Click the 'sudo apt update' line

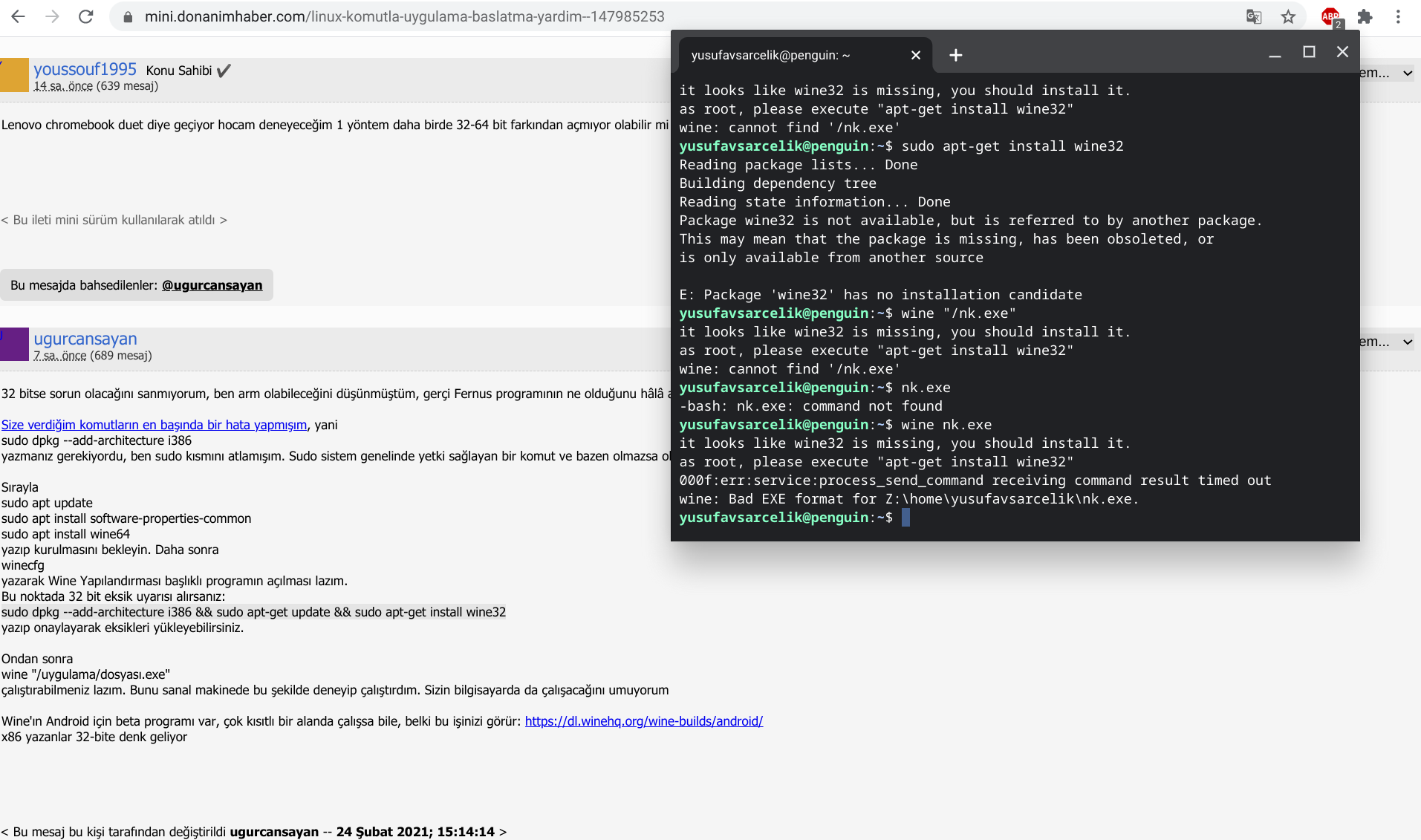(47, 503)
